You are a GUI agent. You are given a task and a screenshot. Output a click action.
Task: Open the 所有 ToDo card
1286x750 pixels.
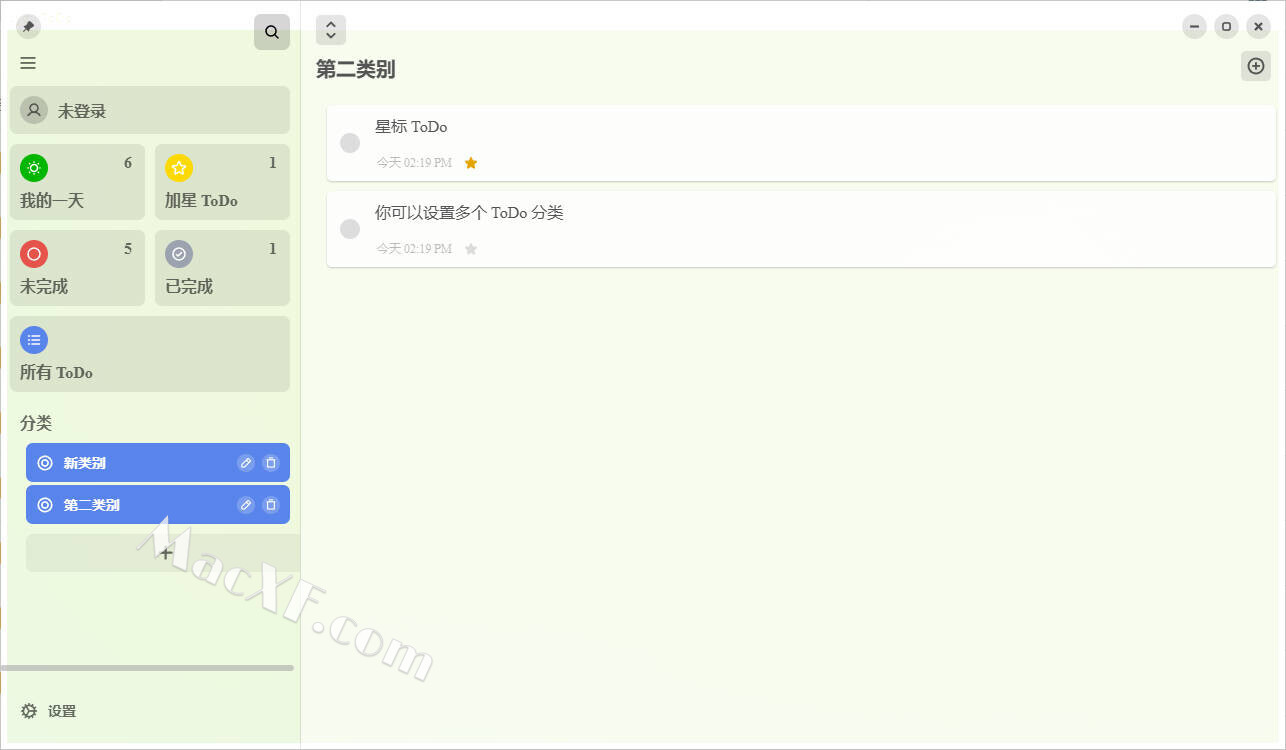coord(150,354)
